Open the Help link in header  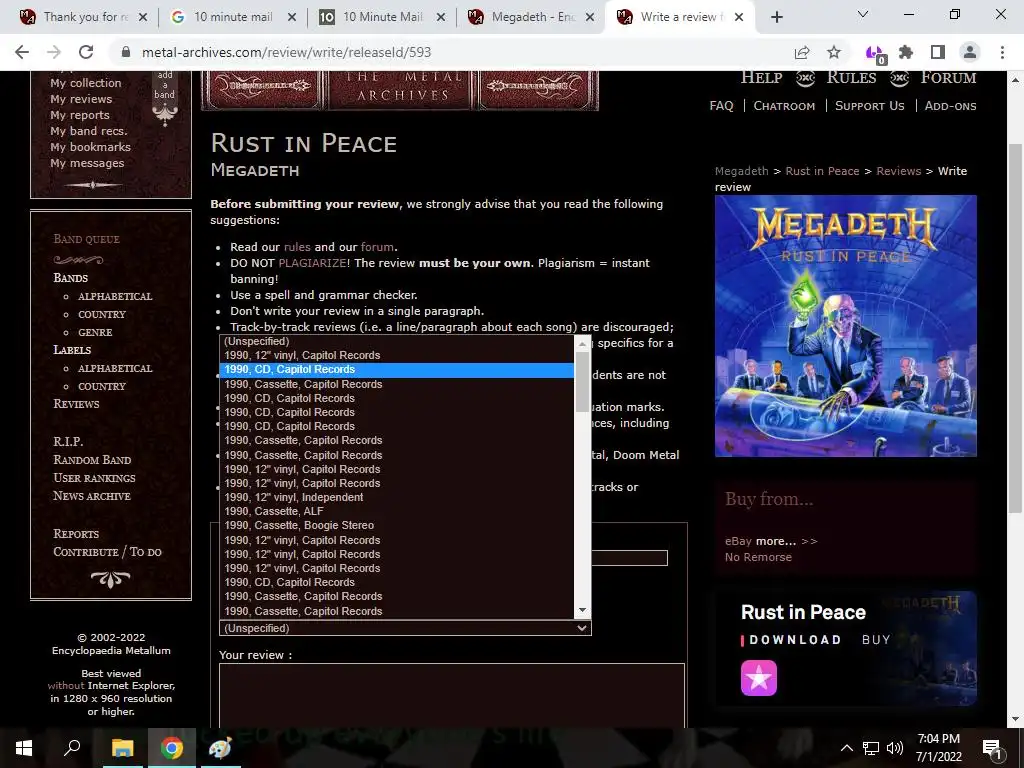pos(761,78)
